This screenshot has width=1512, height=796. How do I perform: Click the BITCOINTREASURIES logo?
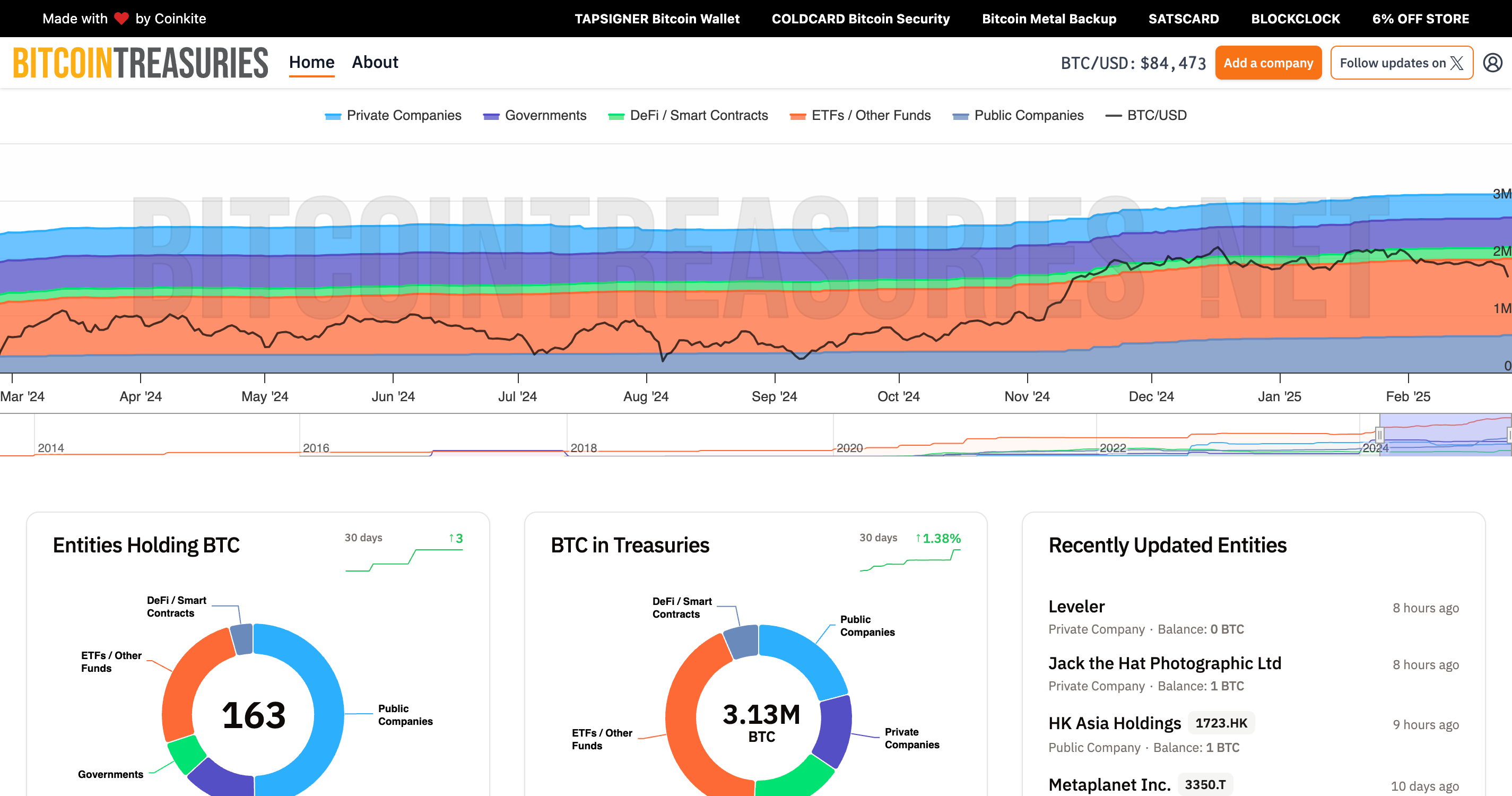[x=140, y=62]
